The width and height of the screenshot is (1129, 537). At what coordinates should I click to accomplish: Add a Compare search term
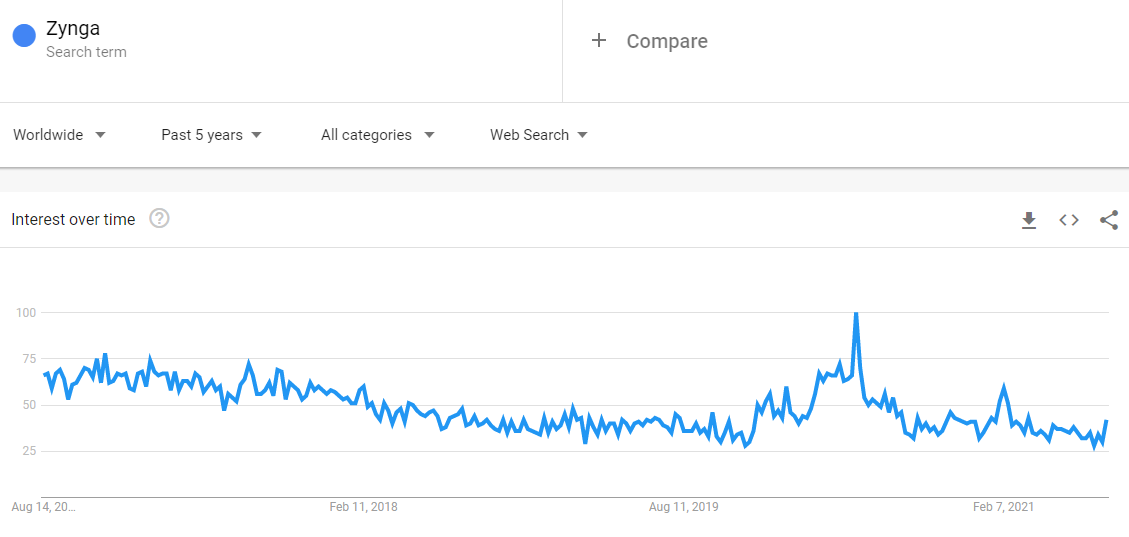[x=667, y=41]
